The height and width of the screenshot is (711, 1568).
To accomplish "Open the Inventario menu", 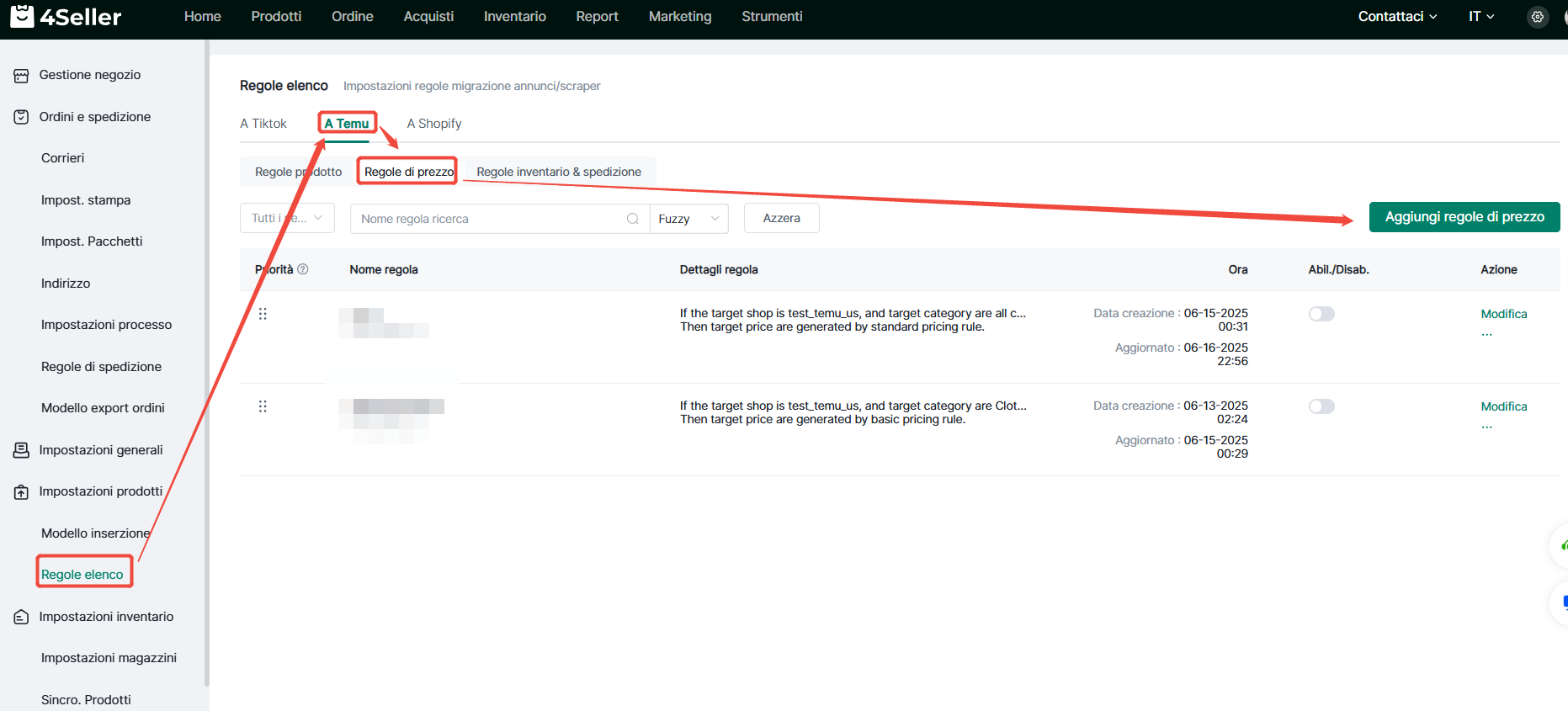I will [x=515, y=16].
